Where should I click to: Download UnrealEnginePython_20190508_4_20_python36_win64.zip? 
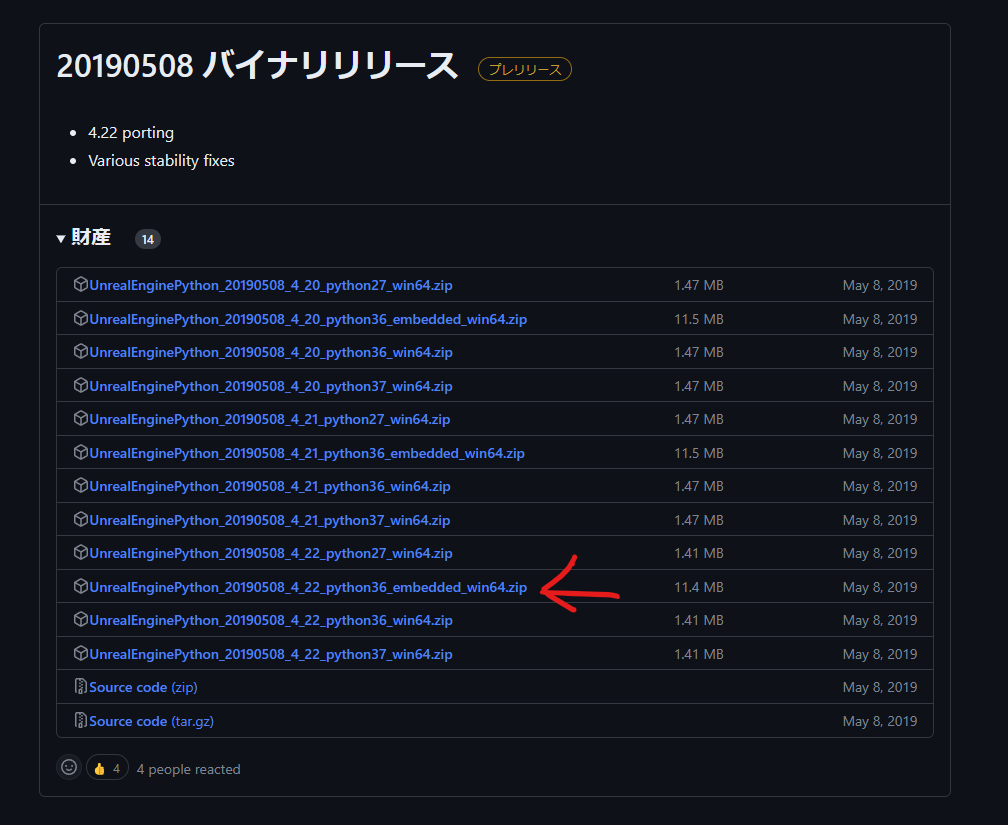270,352
